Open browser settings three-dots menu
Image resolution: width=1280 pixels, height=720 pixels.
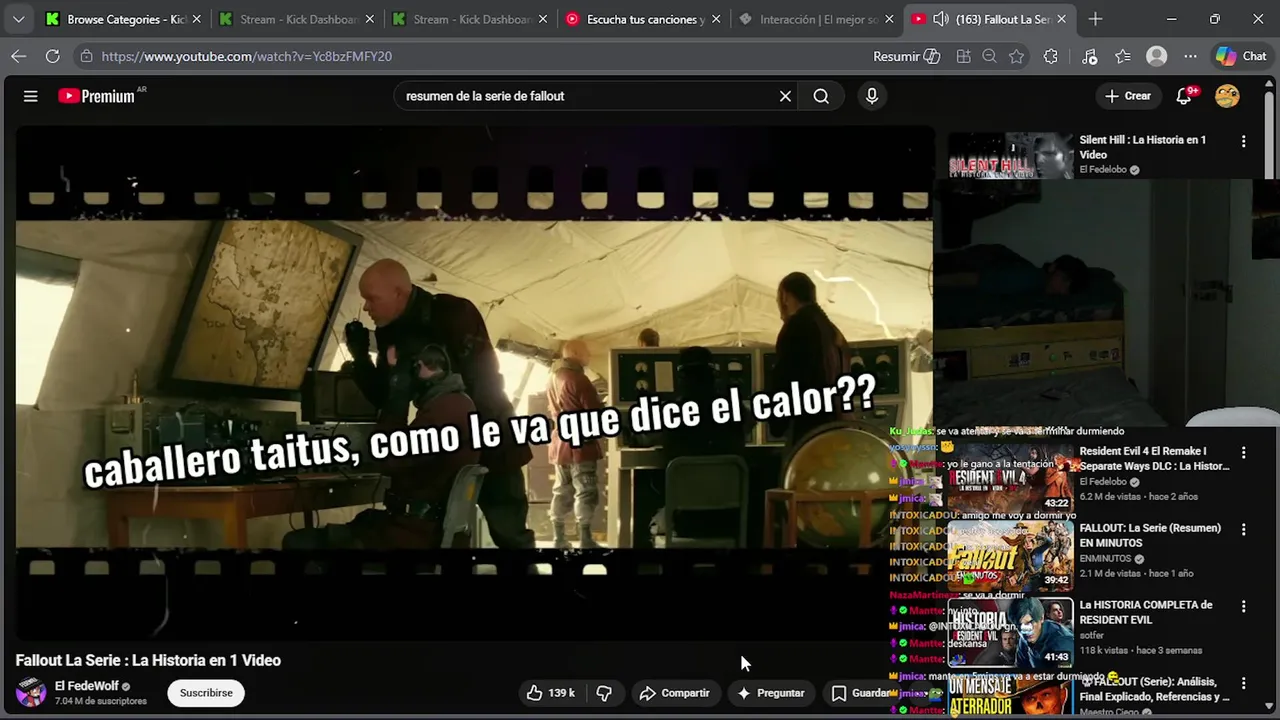point(1190,56)
